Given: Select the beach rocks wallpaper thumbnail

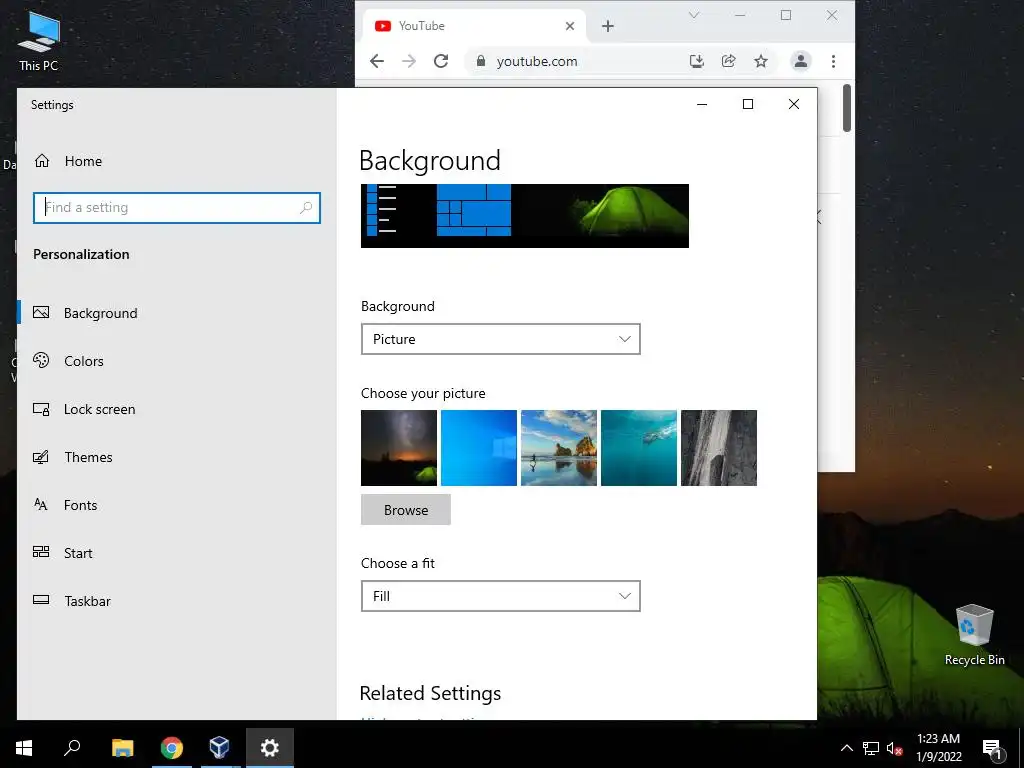Looking at the screenshot, I should coord(558,448).
